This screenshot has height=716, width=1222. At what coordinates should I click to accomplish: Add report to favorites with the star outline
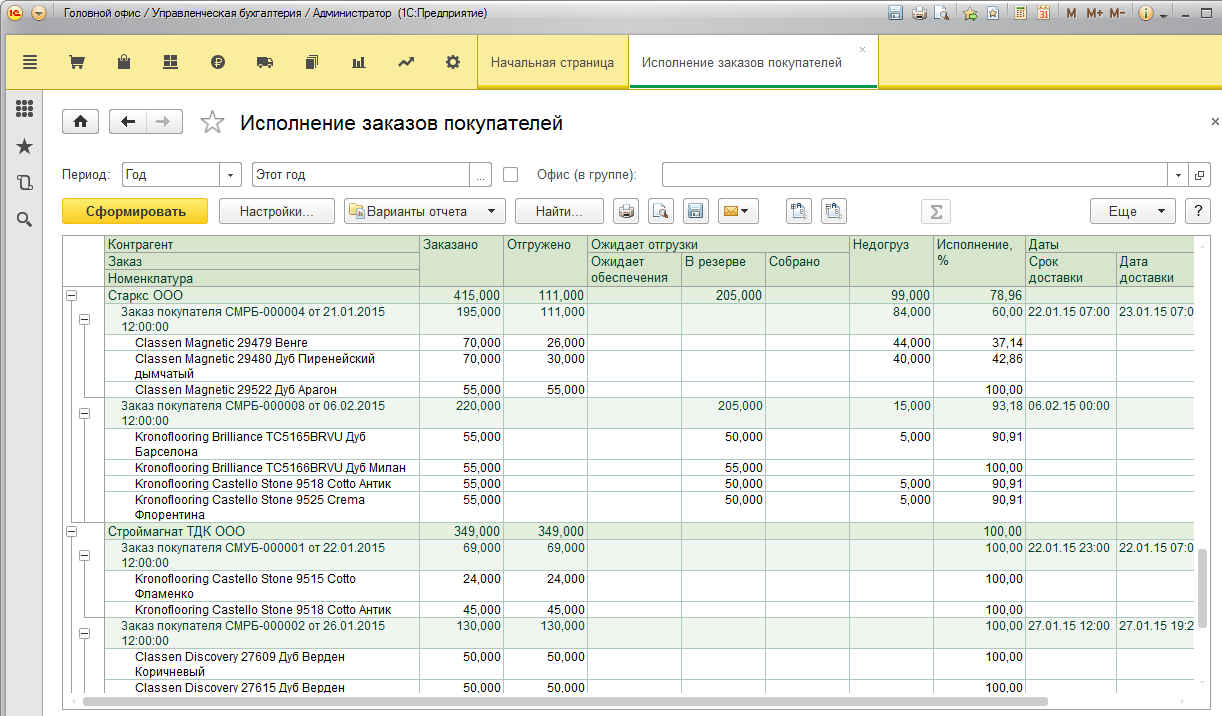tap(213, 123)
